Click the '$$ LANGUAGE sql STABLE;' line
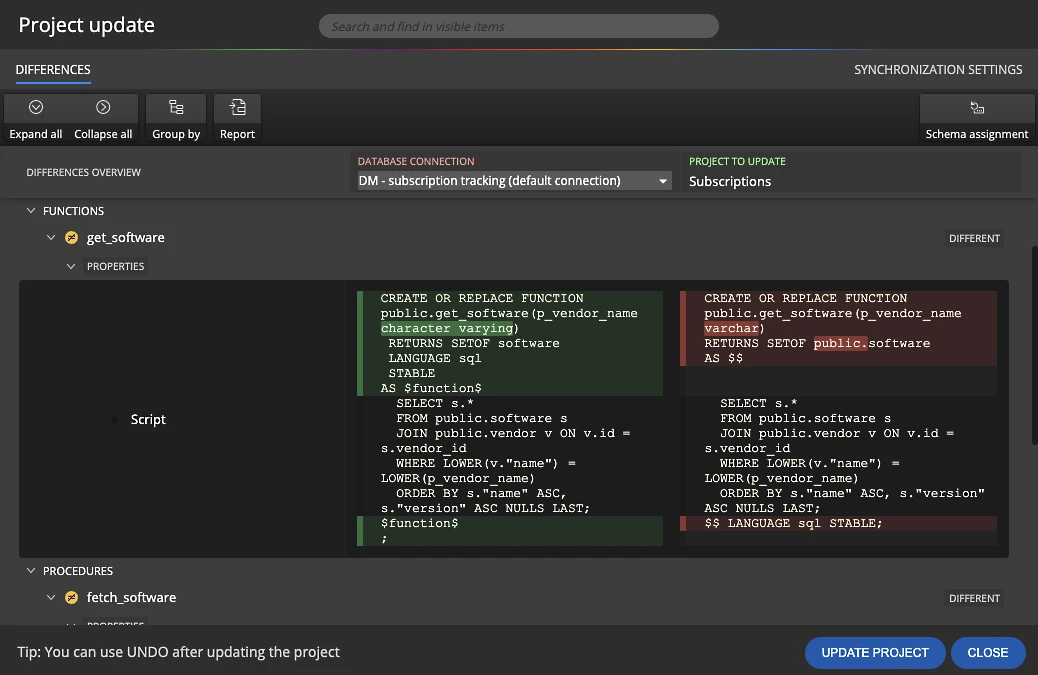Screen dimensions: 1038x675 pyautogui.click(x=793, y=523)
